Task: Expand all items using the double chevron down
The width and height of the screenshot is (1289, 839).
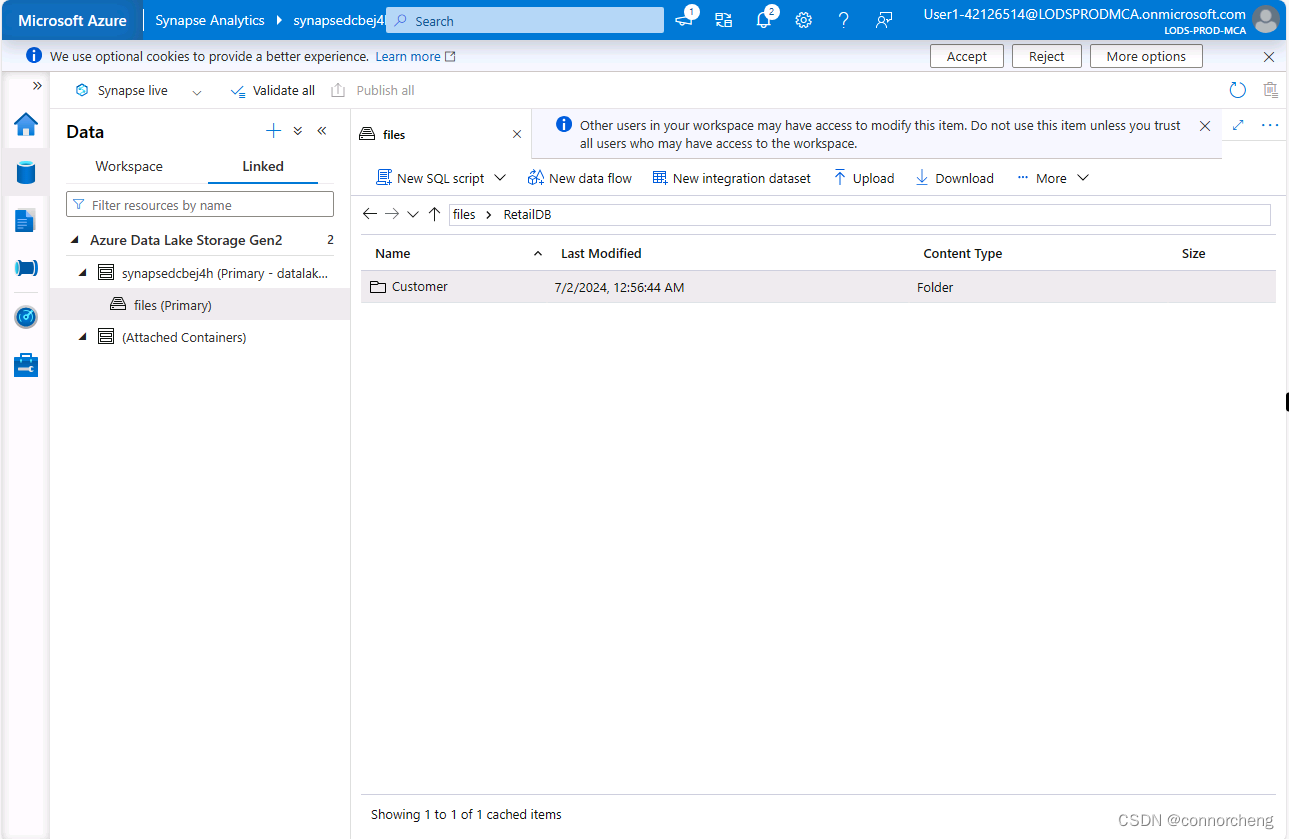Action: coord(298,131)
